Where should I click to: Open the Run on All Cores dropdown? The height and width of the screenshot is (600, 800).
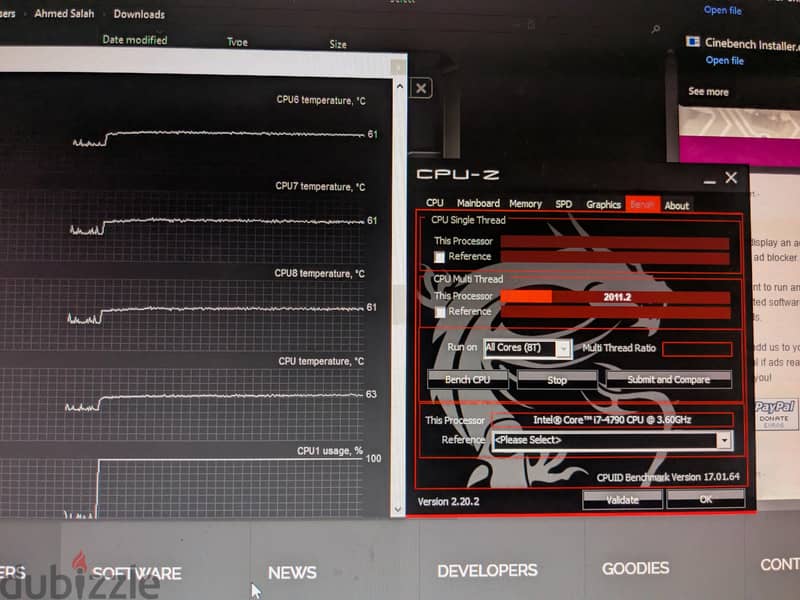tap(528, 348)
